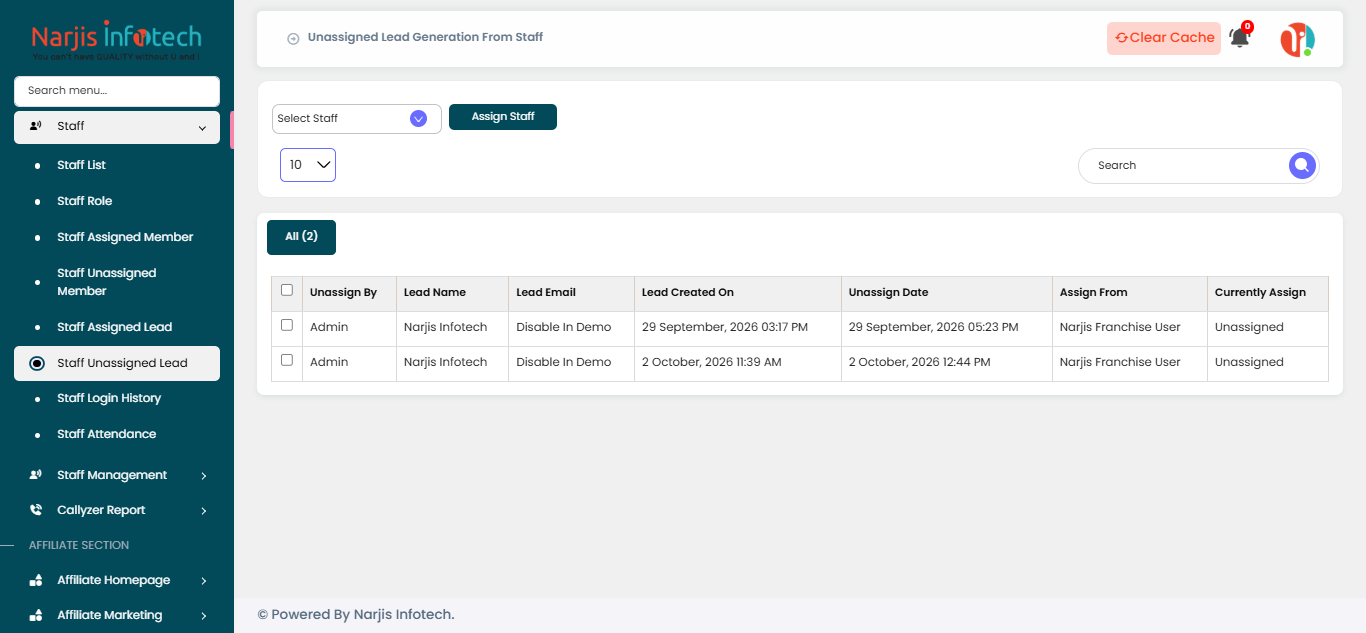Viewport: 1366px width, 633px height.
Task: Open Staff Attendance page
Action: (106, 434)
